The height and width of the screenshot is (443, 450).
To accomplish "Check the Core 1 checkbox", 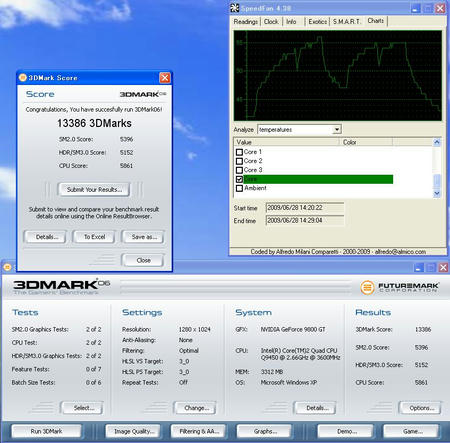I will [x=239, y=152].
